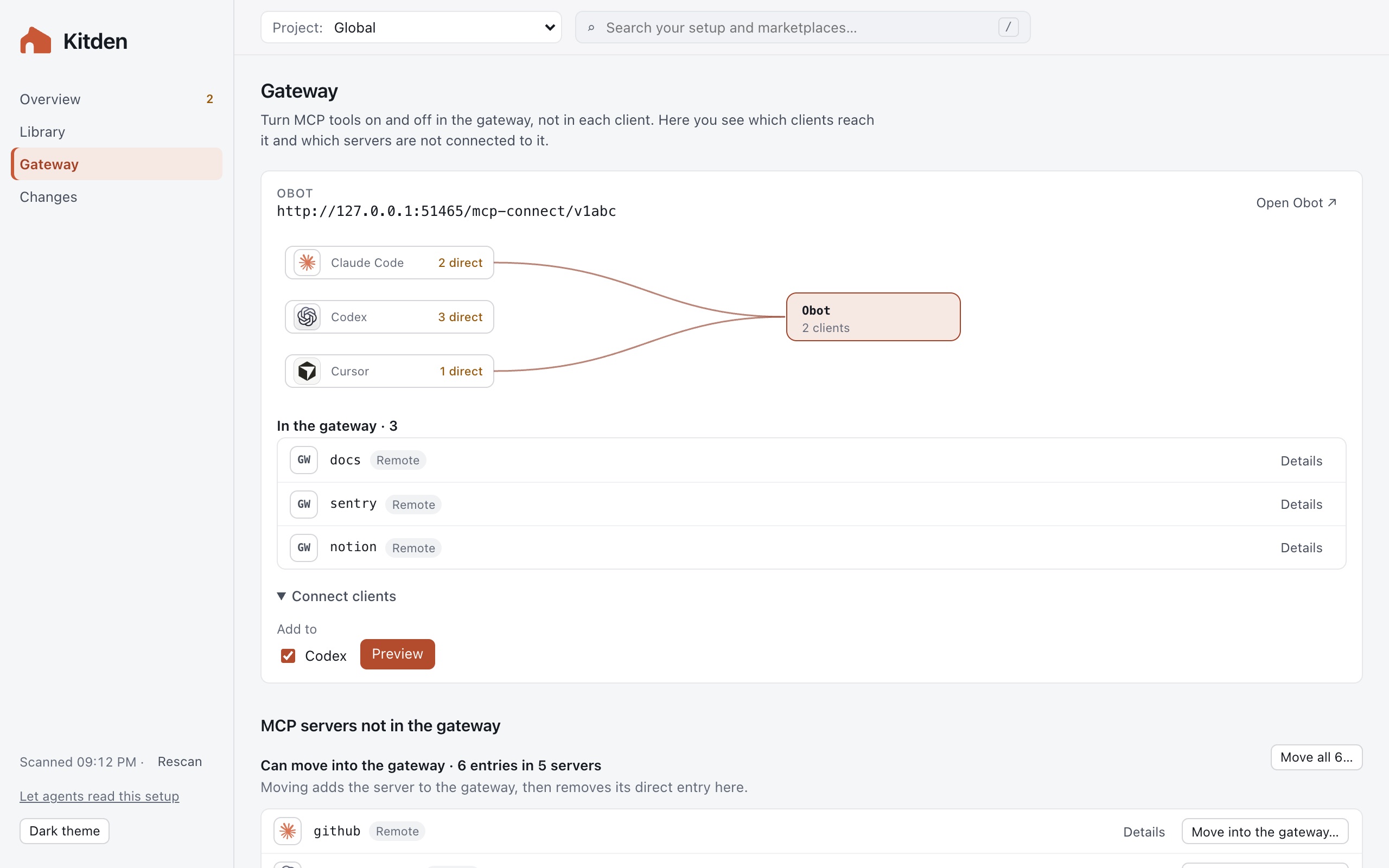Screen dimensions: 1389x868
Task: Click the Preview button
Action: (397, 654)
